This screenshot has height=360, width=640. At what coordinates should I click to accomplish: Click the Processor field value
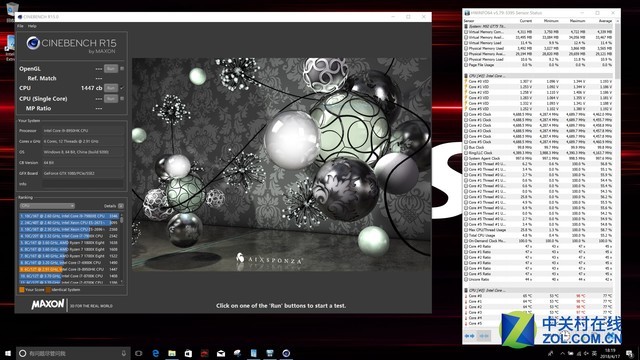click(83, 131)
